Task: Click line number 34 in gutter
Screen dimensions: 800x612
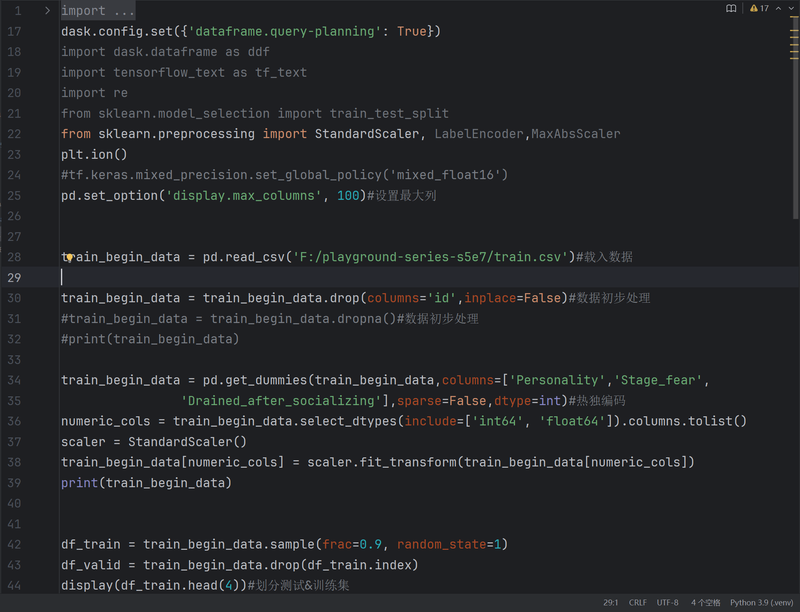Action: point(14,380)
